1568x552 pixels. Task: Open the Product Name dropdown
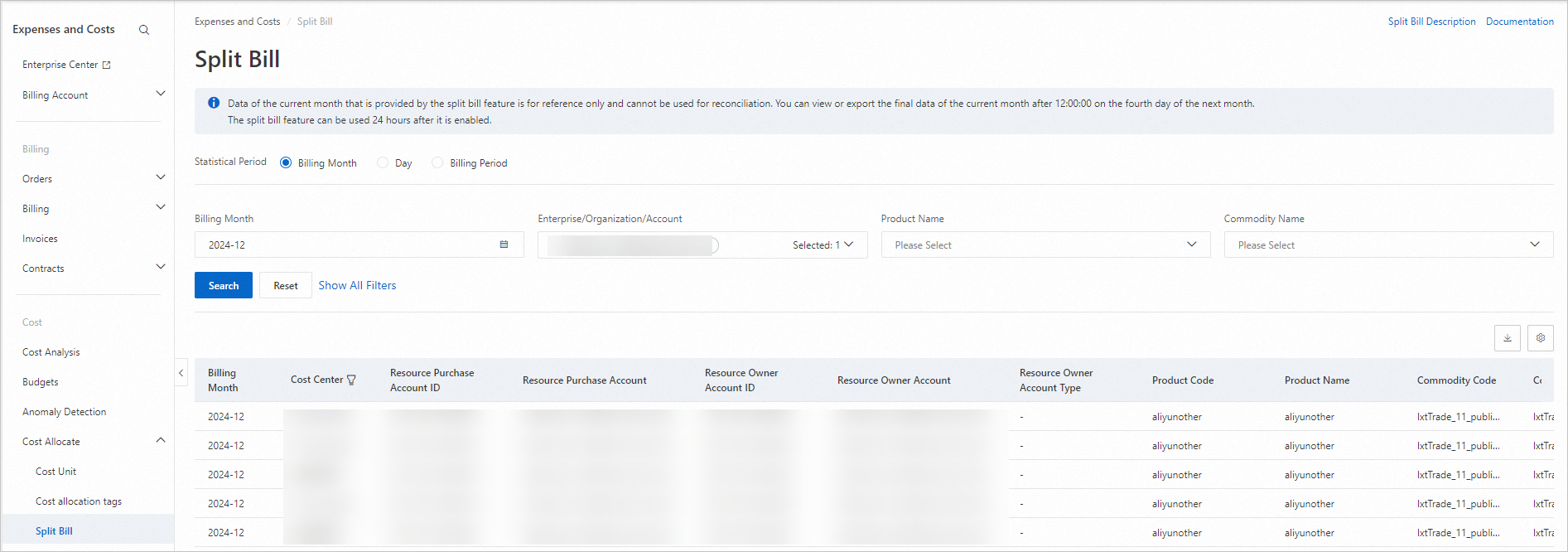click(1045, 245)
